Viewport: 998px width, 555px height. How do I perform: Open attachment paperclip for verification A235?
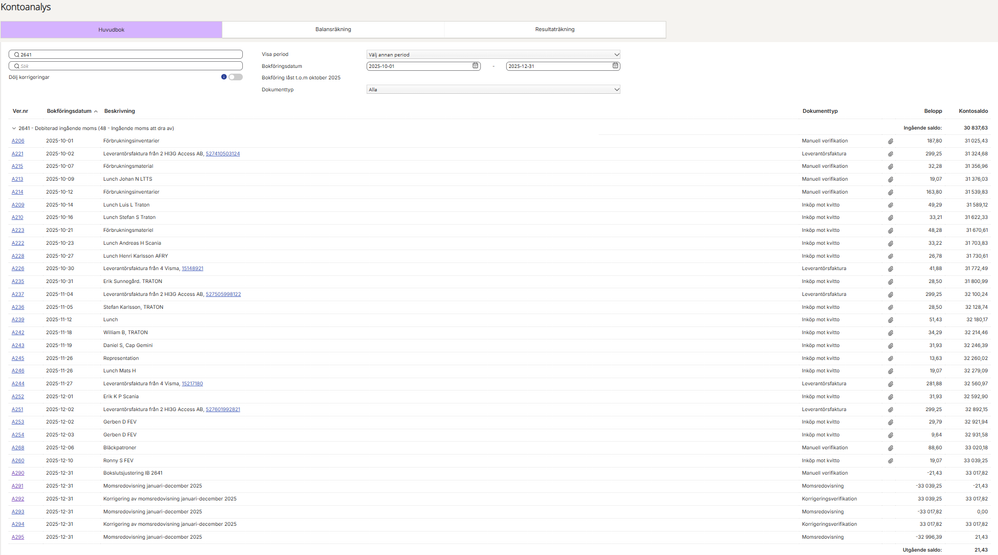(890, 281)
